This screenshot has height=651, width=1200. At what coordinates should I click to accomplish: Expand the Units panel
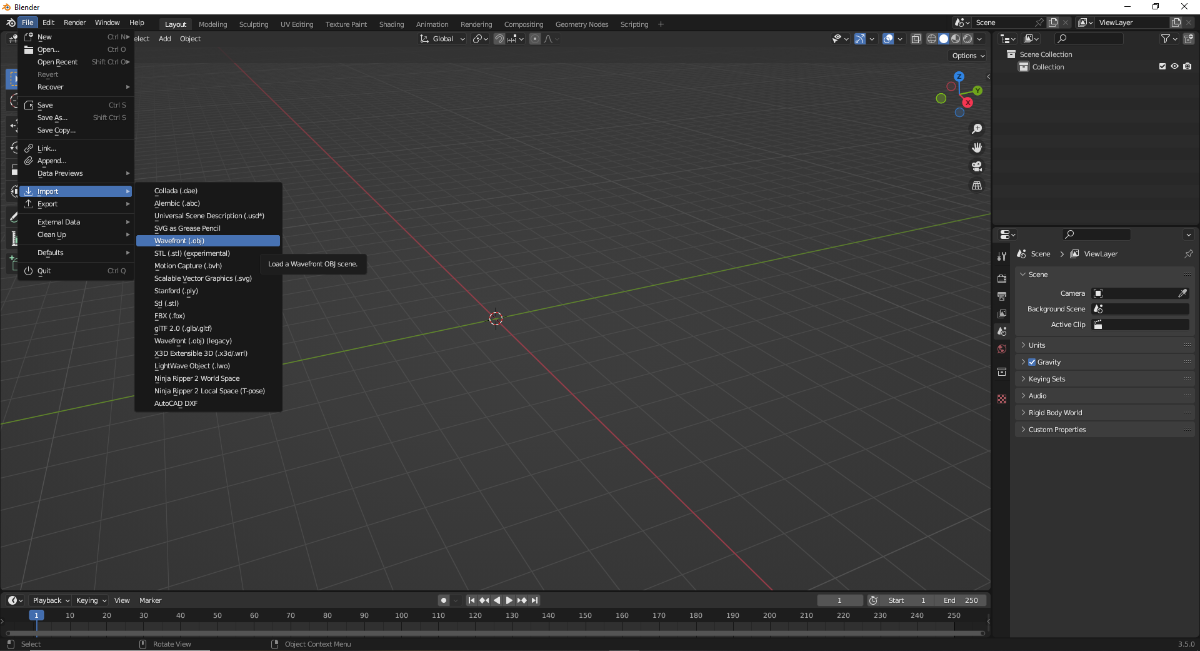pos(1037,345)
